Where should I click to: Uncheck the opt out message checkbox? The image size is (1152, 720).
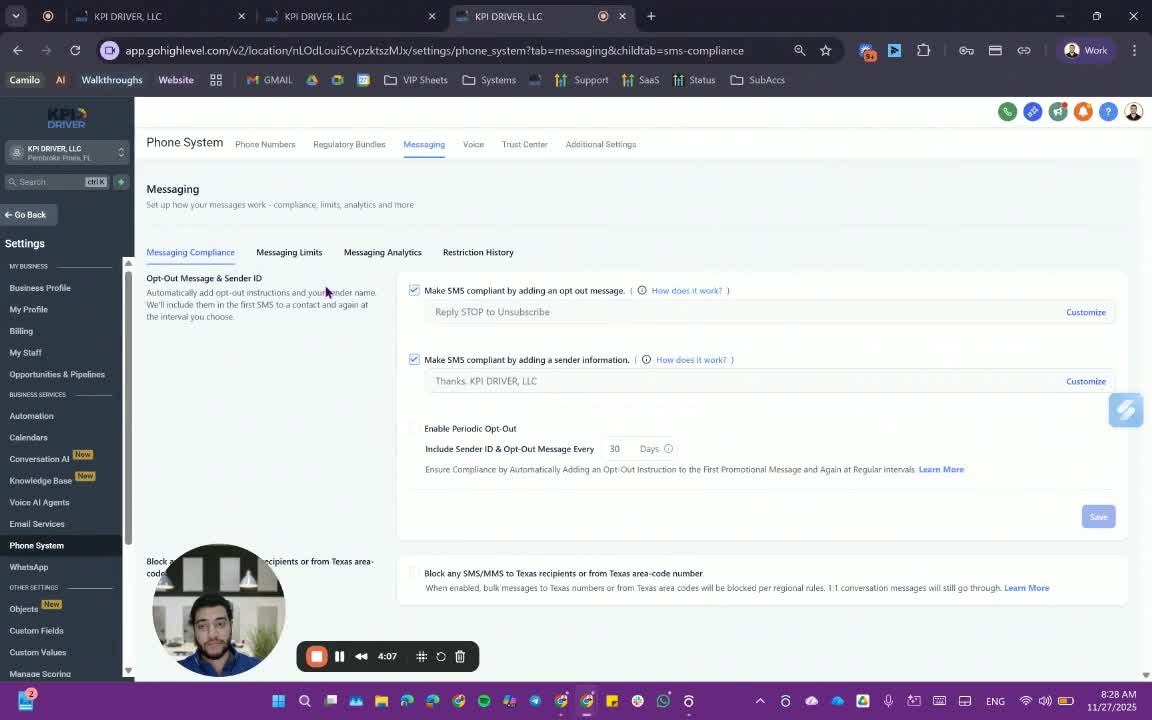(x=414, y=290)
